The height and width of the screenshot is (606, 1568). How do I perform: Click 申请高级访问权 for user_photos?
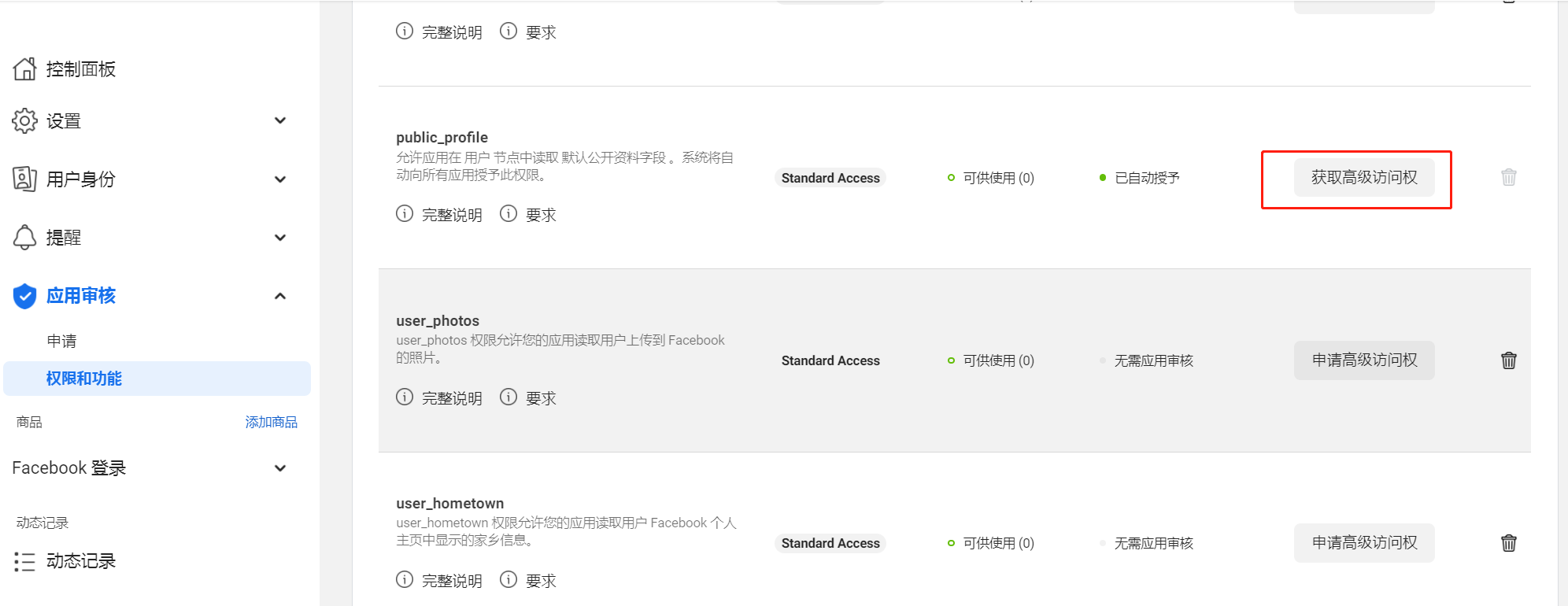coord(1364,360)
